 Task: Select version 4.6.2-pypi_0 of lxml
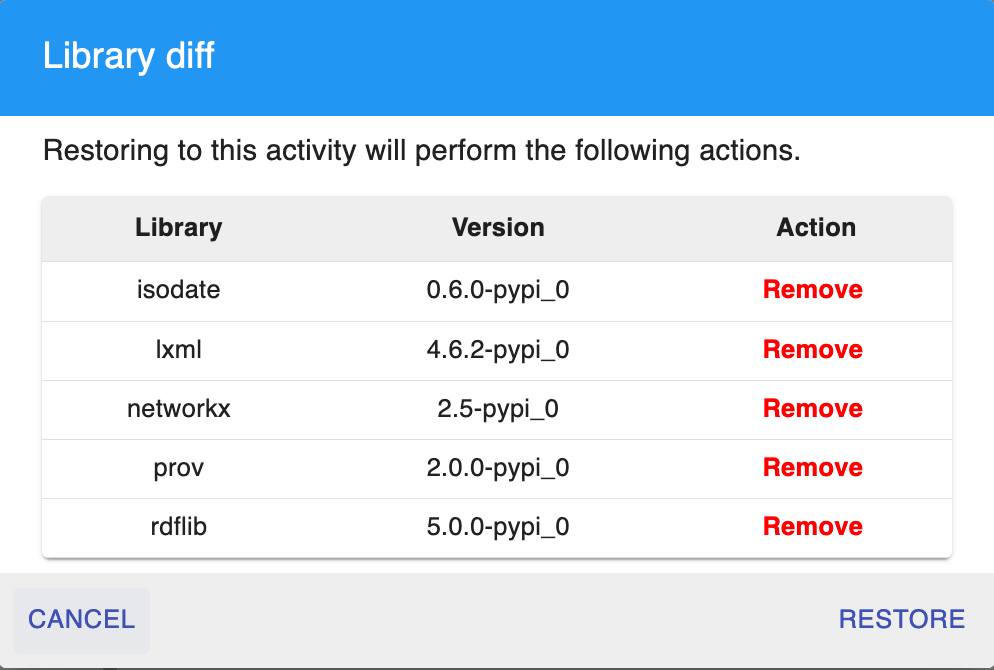[498, 349]
